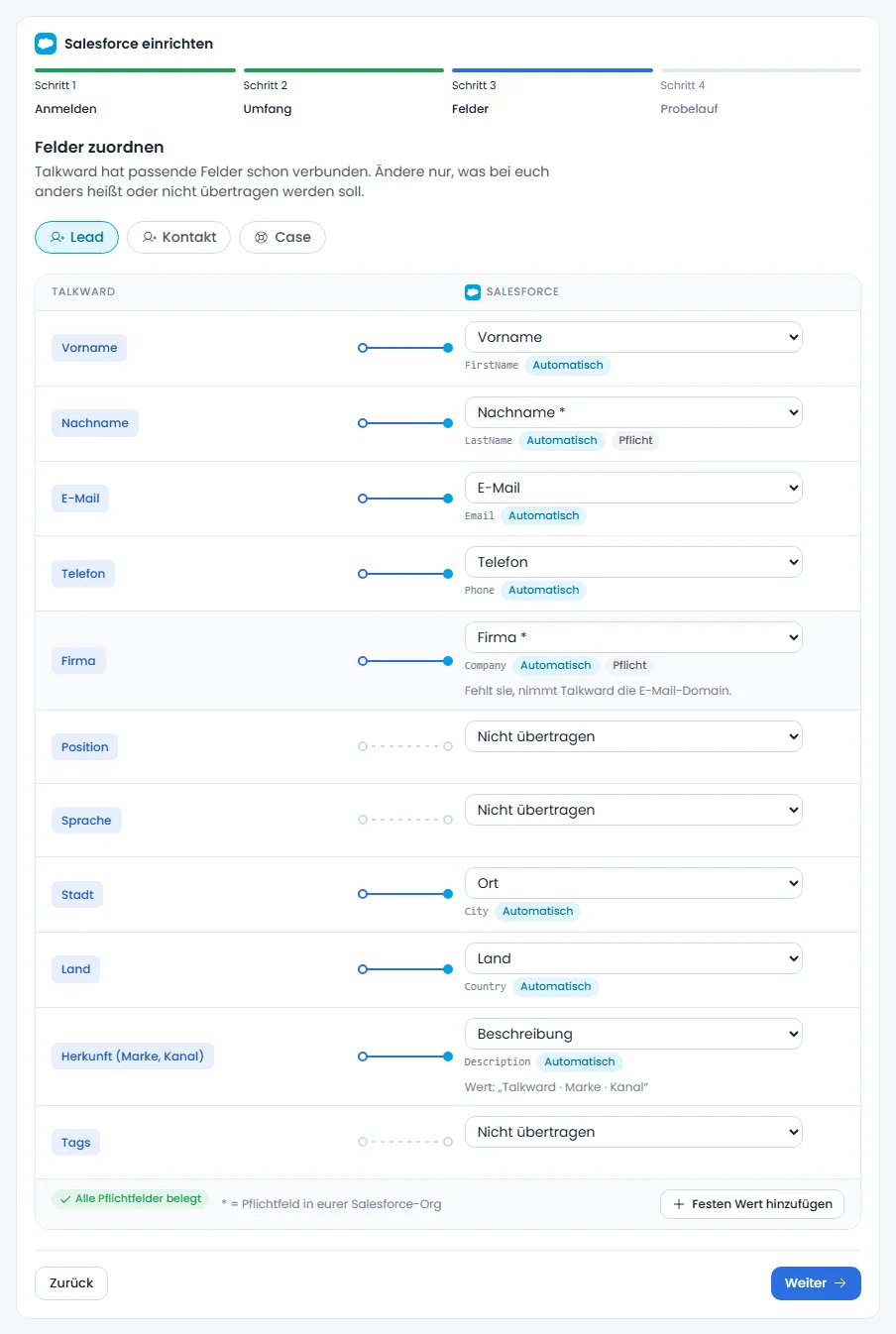Click the Automatisch badge under Vorname
The width and height of the screenshot is (896, 1334).
click(x=568, y=366)
